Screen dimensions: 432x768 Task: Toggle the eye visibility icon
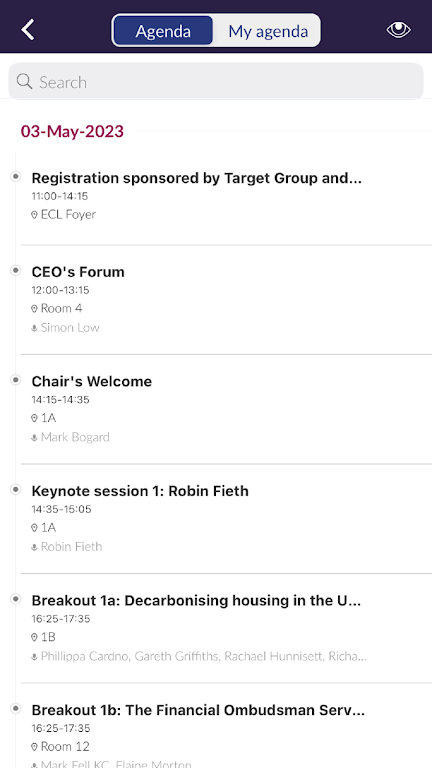pos(399,30)
